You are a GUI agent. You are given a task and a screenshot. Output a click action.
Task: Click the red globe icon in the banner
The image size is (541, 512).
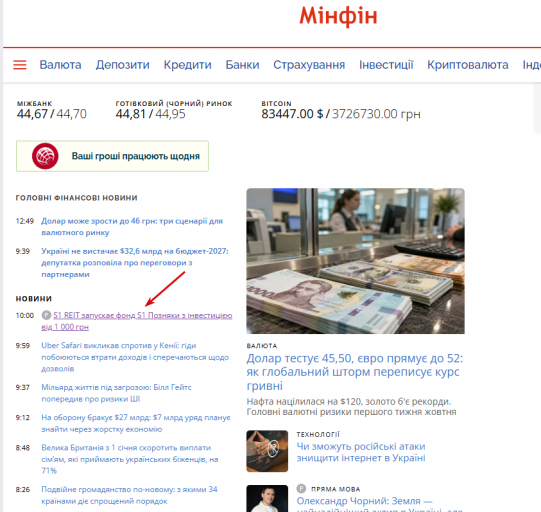(x=45, y=156)
